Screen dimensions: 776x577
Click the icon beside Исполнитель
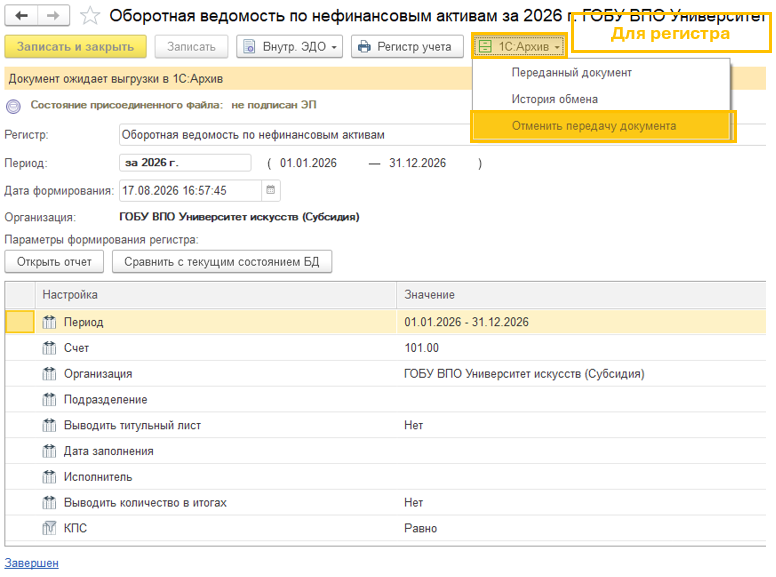point(49,477)
